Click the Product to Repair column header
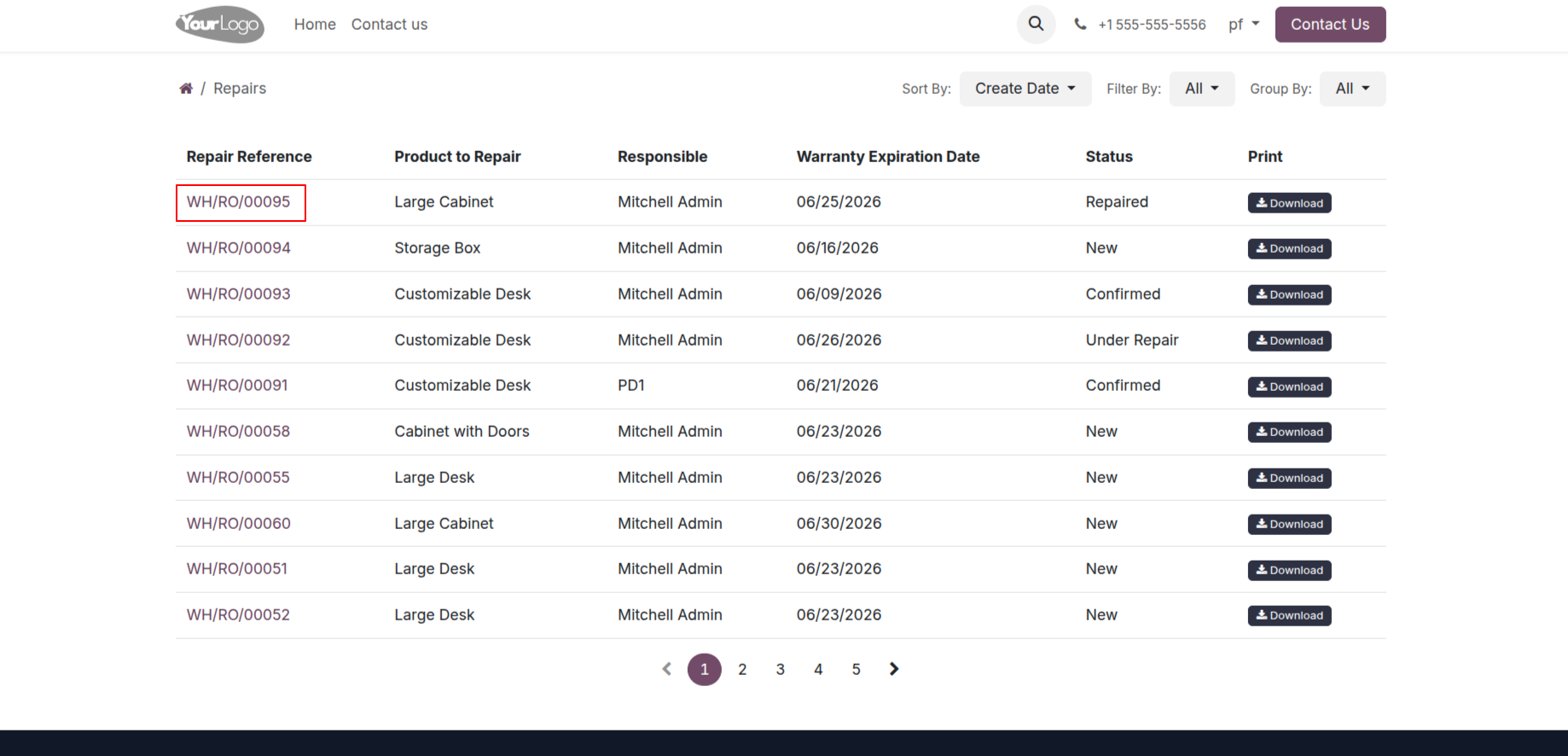This screenshot has height=756, width=1568. click(x=457, y=157)
